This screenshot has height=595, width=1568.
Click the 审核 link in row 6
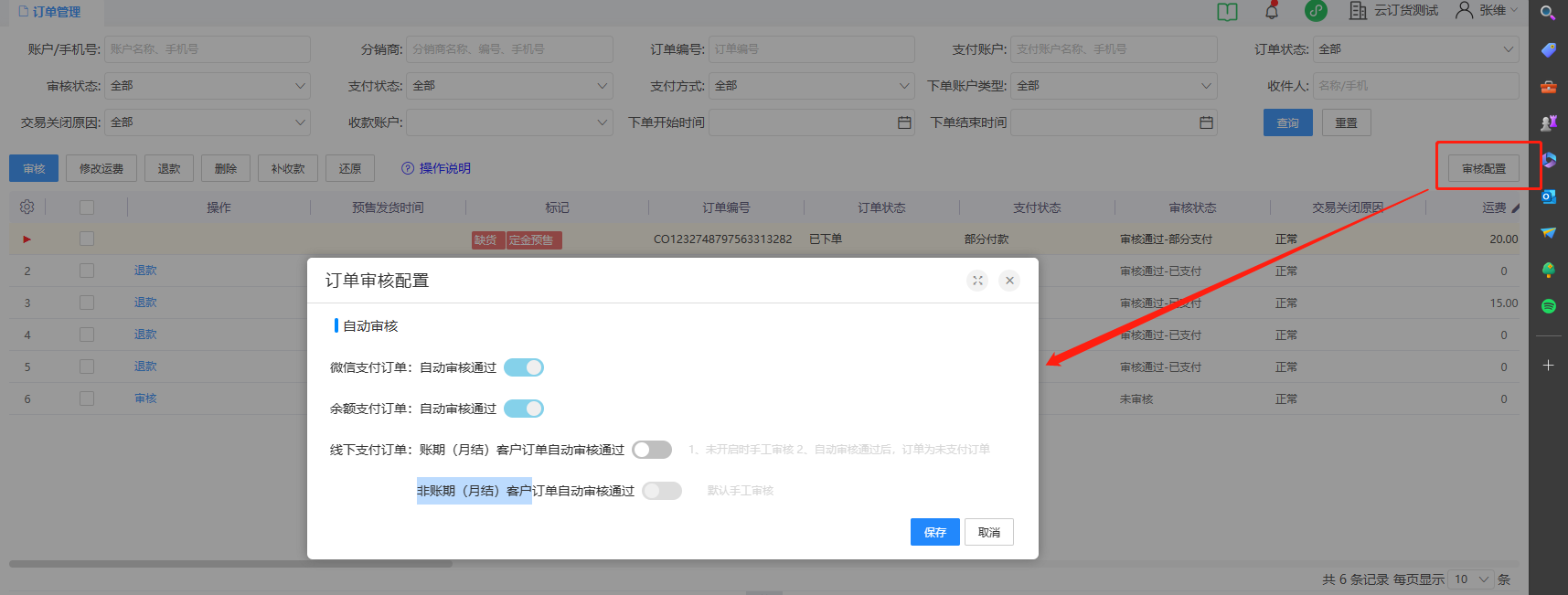145,398
